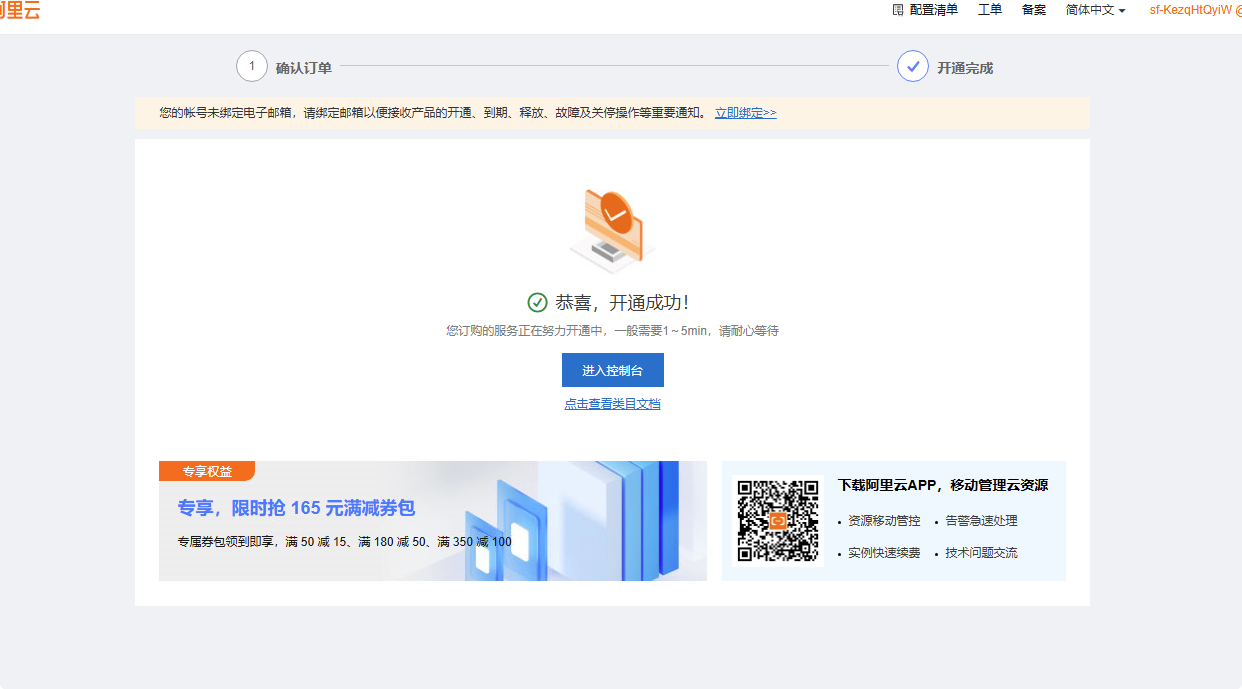
Task: Click the orange envelope success illustration
Action: click(x=612, y=224)
